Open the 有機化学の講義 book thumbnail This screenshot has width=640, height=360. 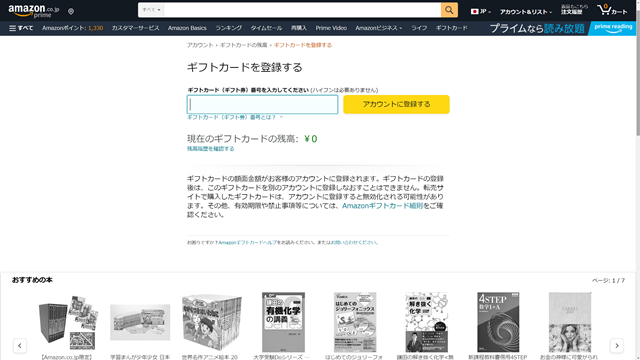point(283,322)
